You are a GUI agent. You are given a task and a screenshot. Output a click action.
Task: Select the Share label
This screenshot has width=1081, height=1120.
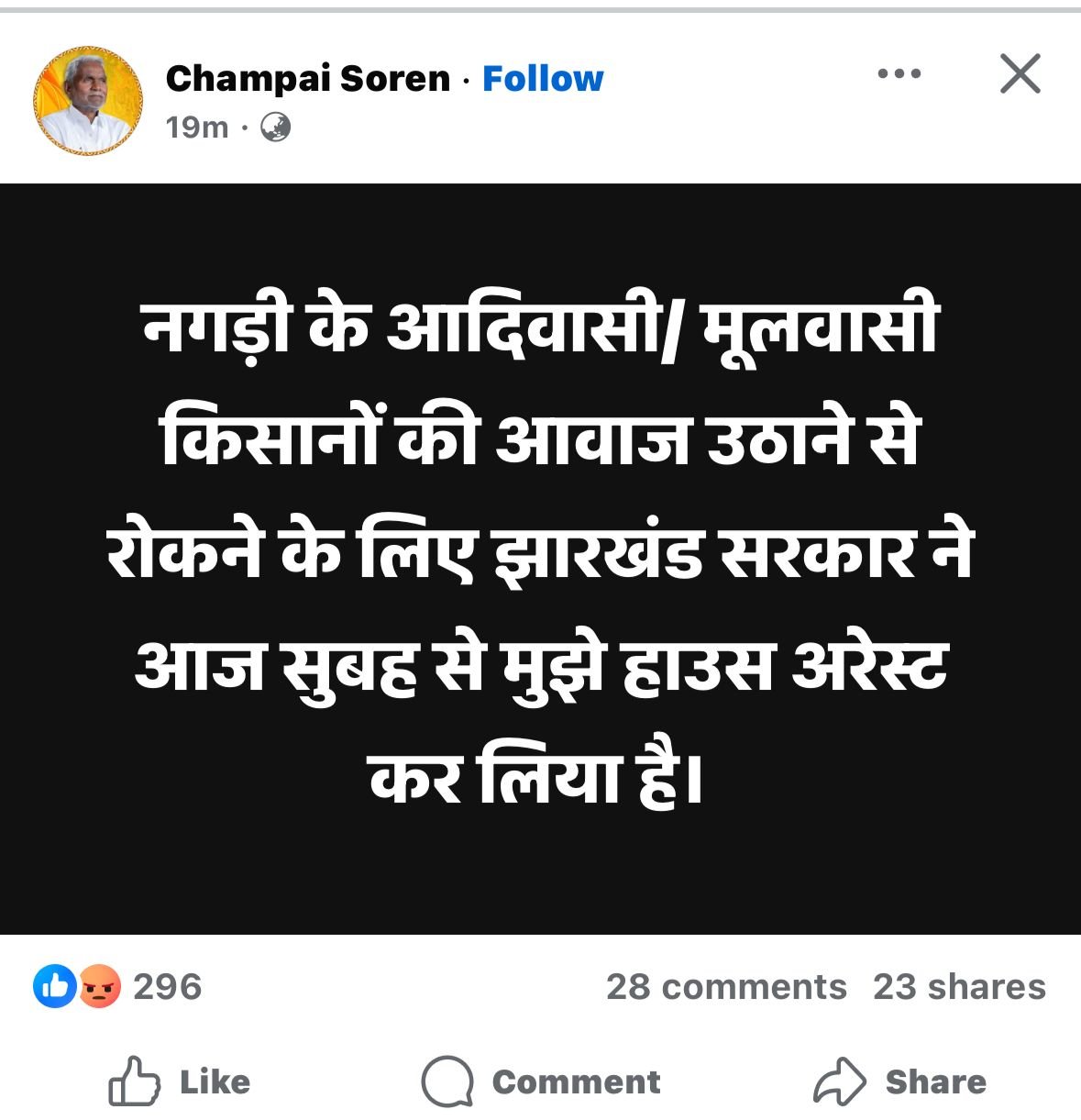pos(935,1082)
